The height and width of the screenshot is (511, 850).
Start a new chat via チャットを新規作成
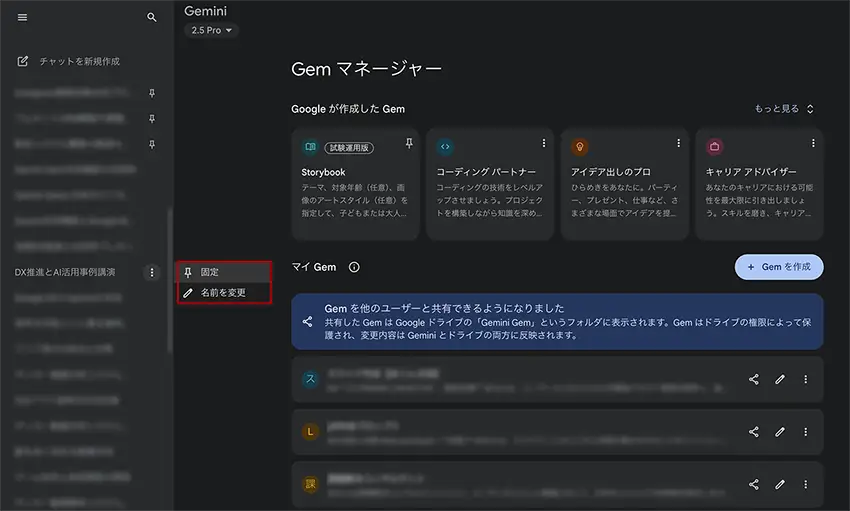[79, 61]
